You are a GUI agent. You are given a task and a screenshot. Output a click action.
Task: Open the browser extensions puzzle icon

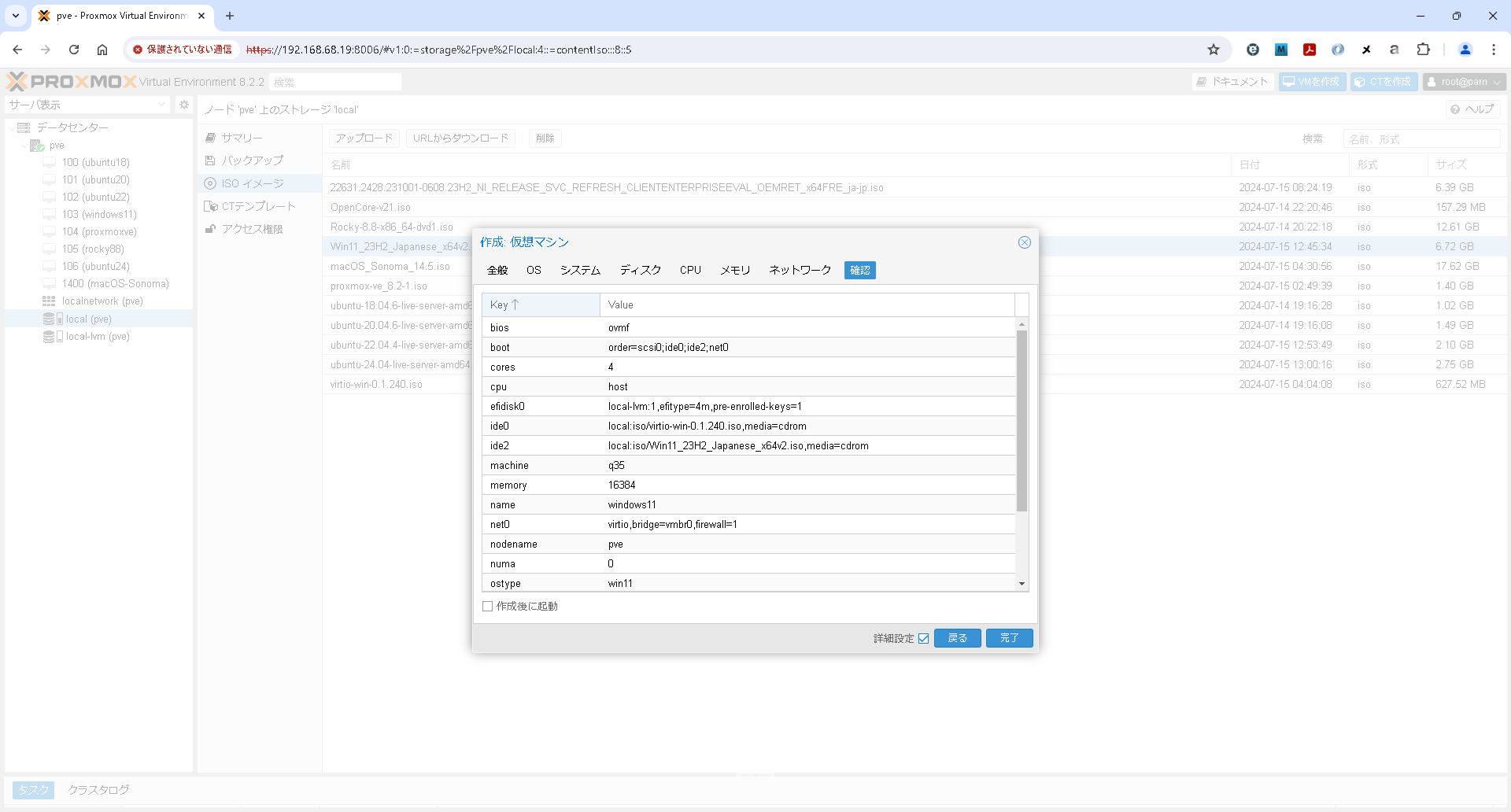1423,50
